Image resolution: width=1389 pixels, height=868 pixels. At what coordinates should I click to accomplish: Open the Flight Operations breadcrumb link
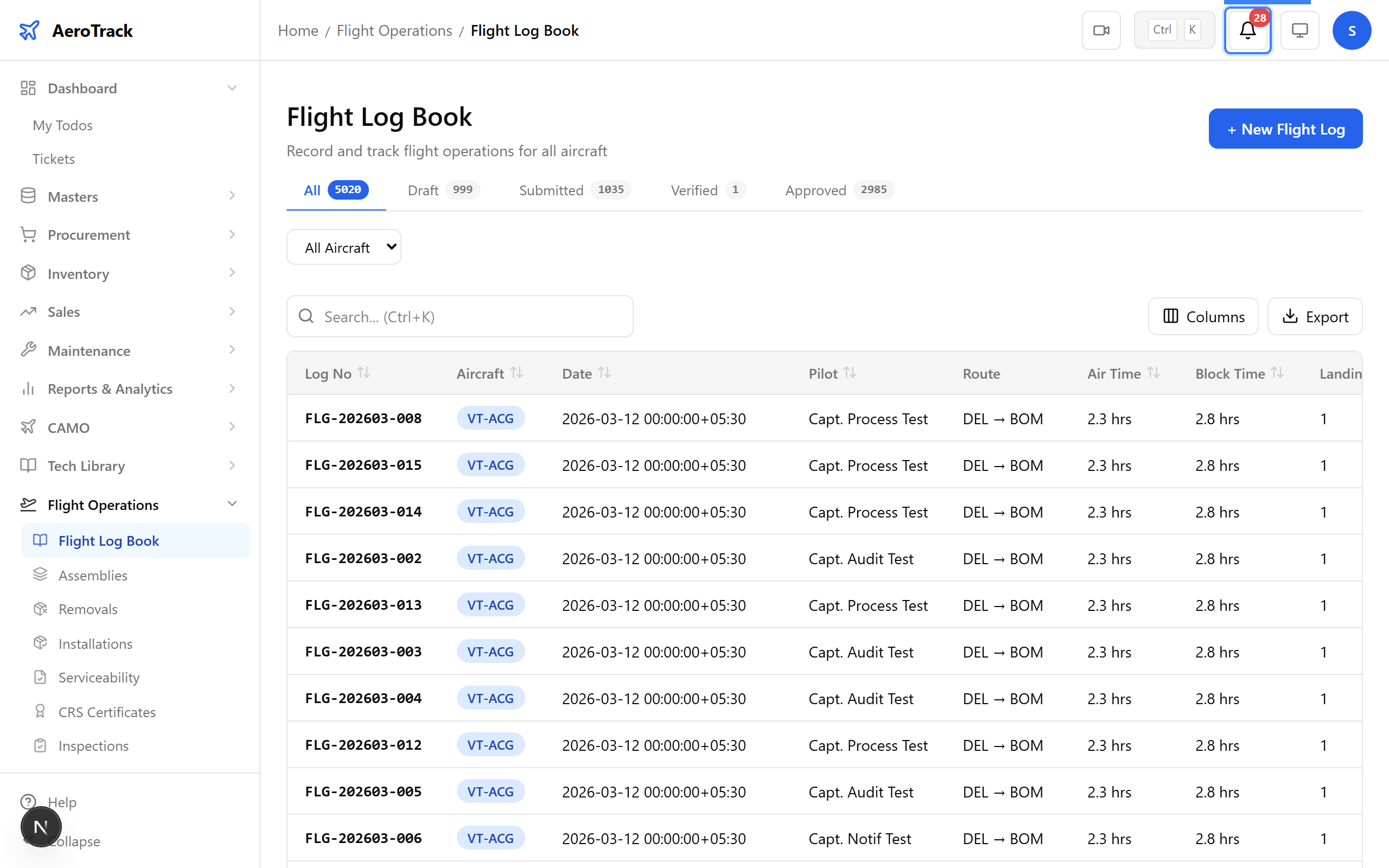tap(394, 30)
